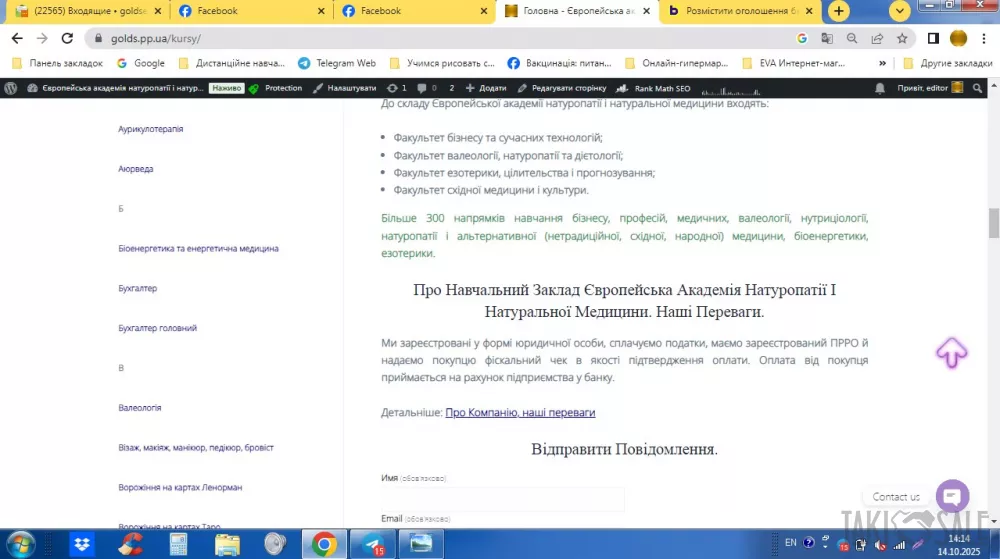Screen dimensions: 1000x559
Task: Expand hidden bookmarks with double chevron
Action: (882, 63)
